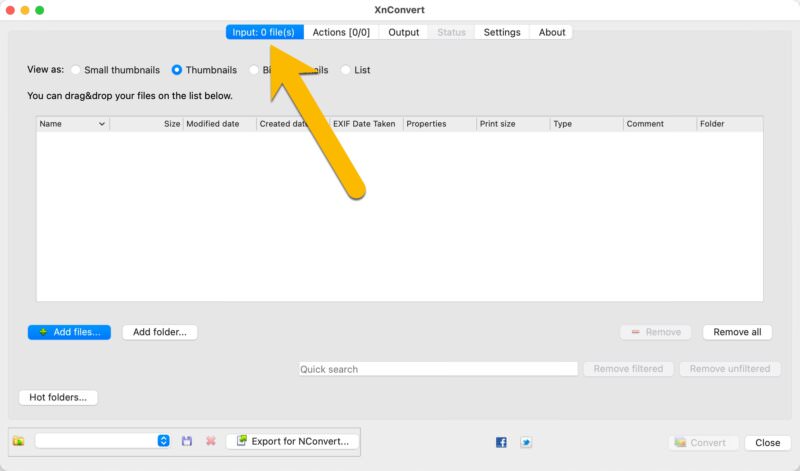800x471 pixels.
Task: Click the Add files... button
Action: point(69,332)
